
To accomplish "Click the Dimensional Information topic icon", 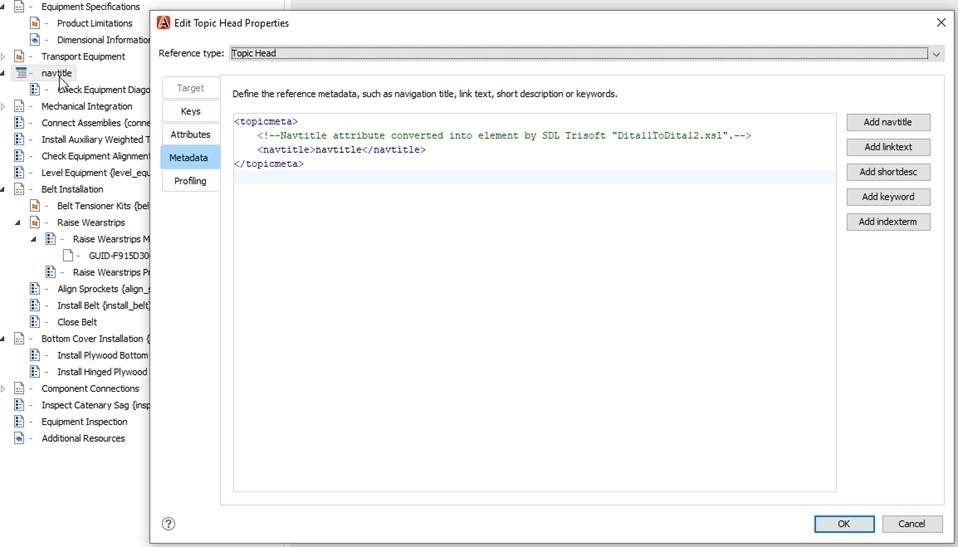I will [35, 40].
